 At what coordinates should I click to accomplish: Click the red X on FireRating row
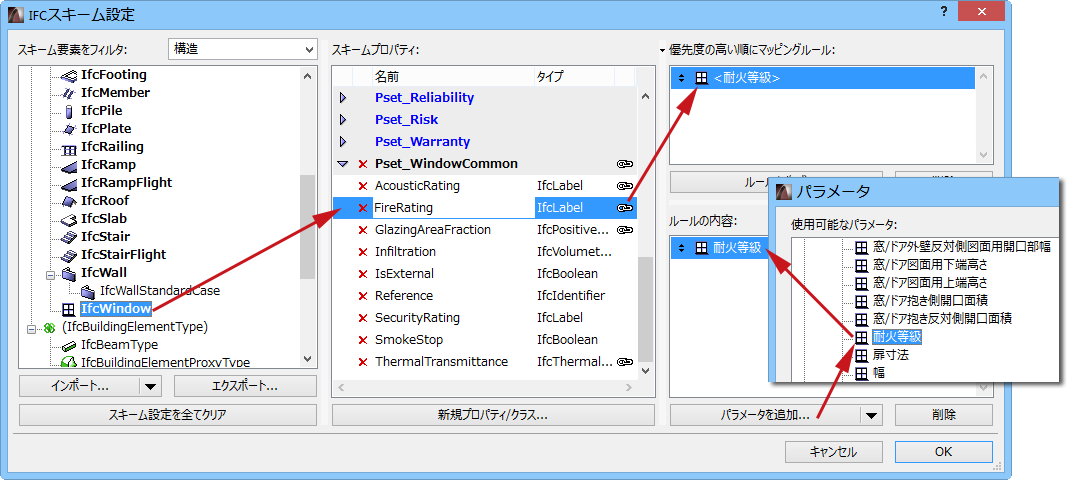point(362,208)
